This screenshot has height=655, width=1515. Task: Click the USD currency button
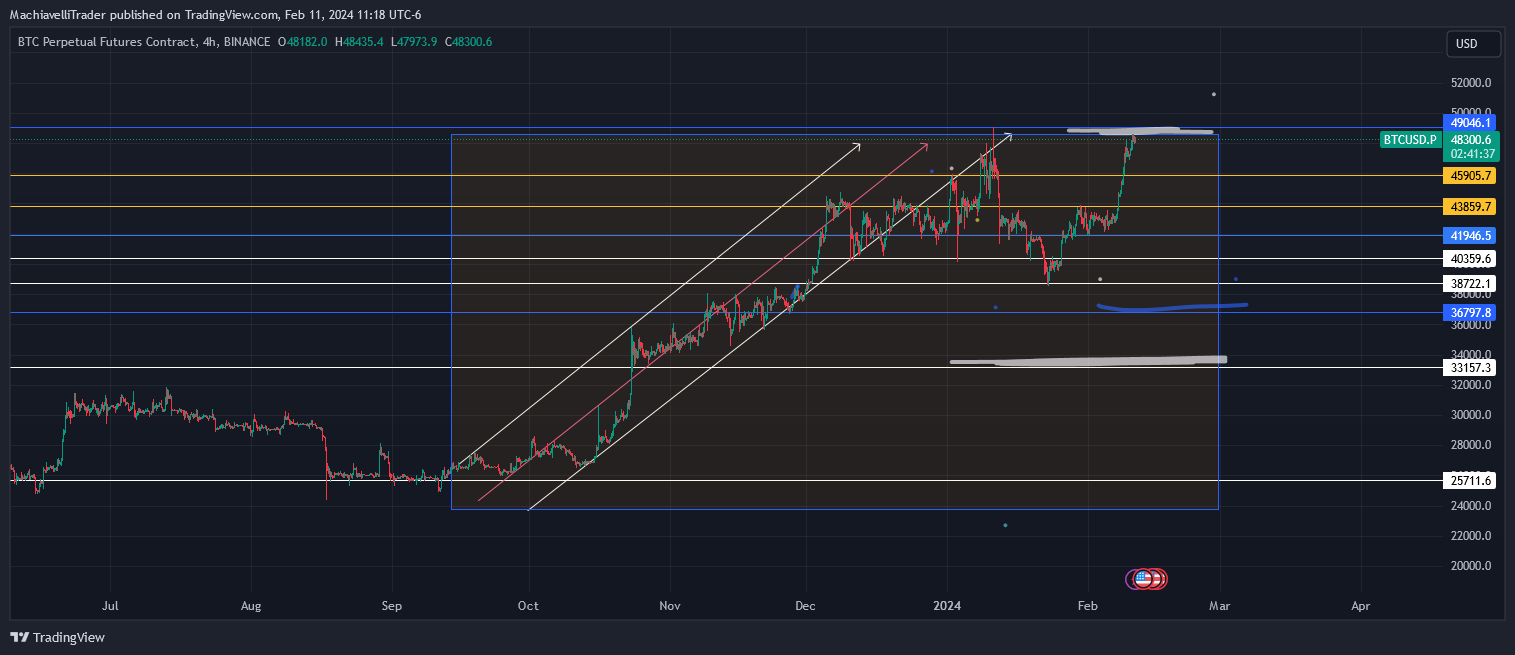(x=1473, y=44)
